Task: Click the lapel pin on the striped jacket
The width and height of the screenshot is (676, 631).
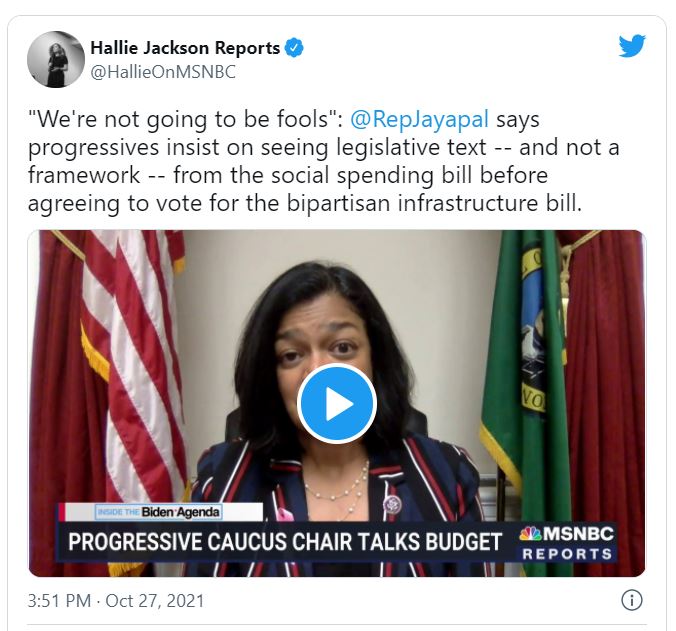Action: point(393,503)
